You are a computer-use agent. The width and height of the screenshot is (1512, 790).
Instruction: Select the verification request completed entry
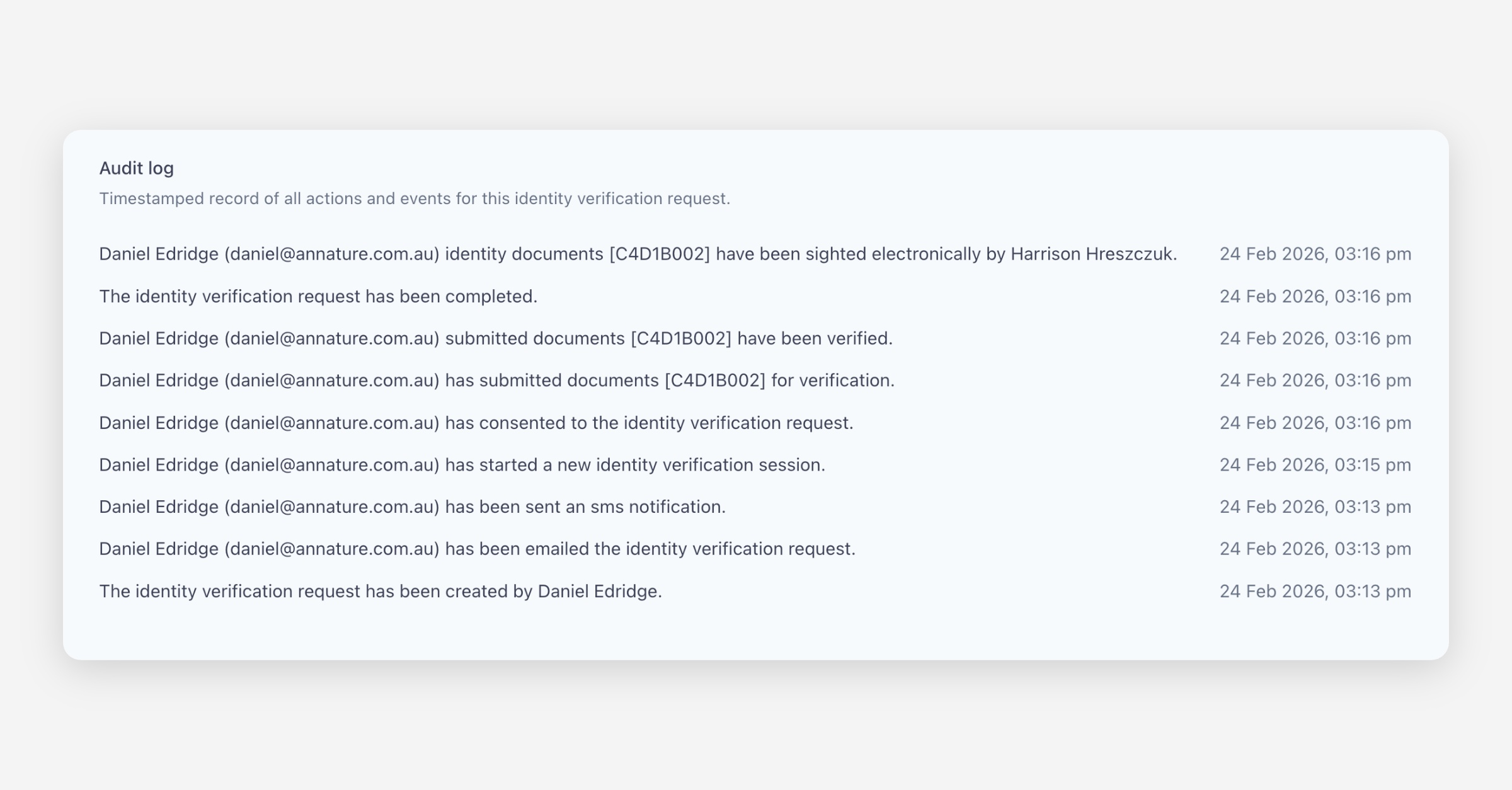pos(318,296)
